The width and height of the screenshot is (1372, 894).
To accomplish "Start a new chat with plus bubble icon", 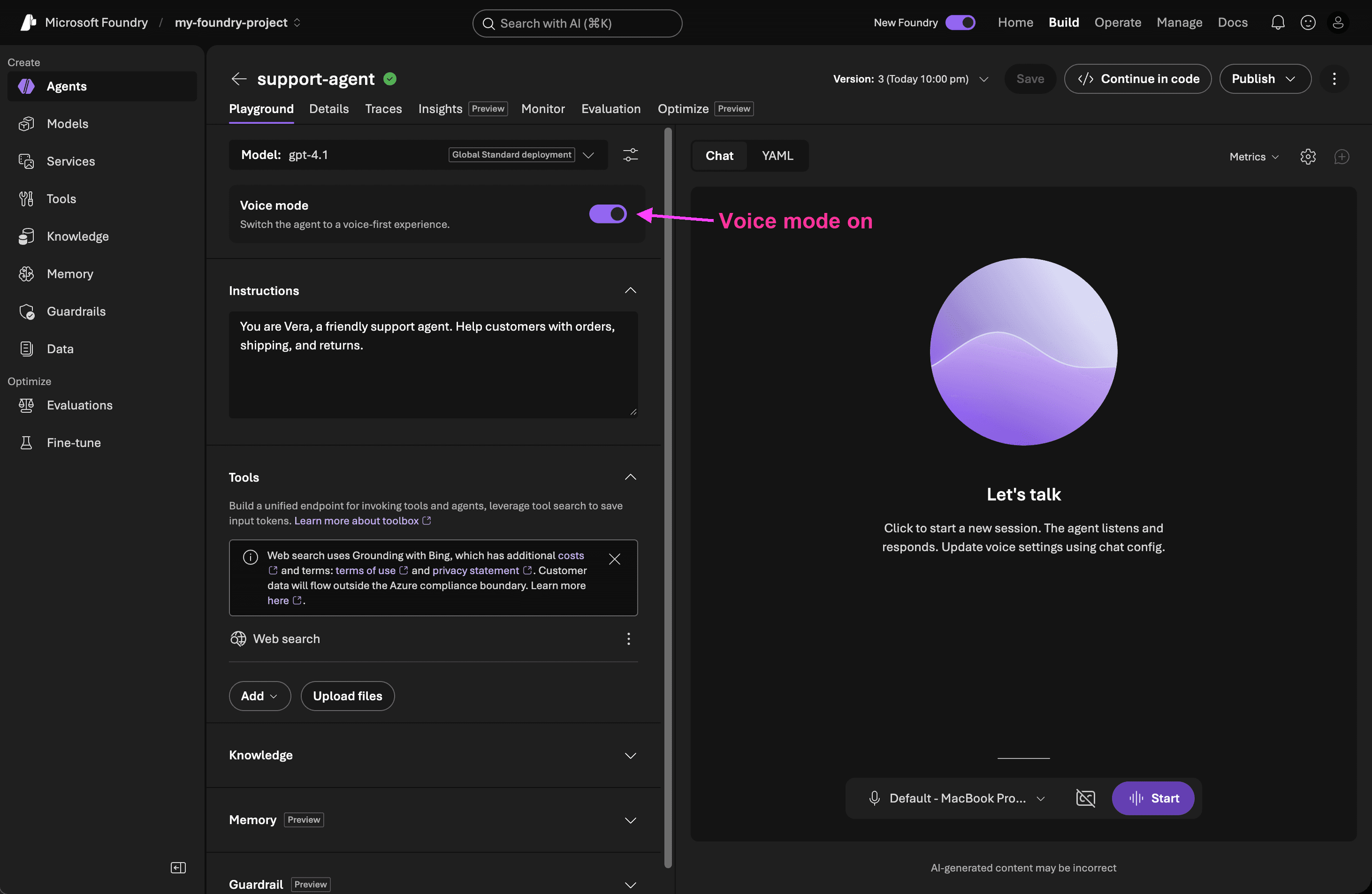I will (1341, 156).
